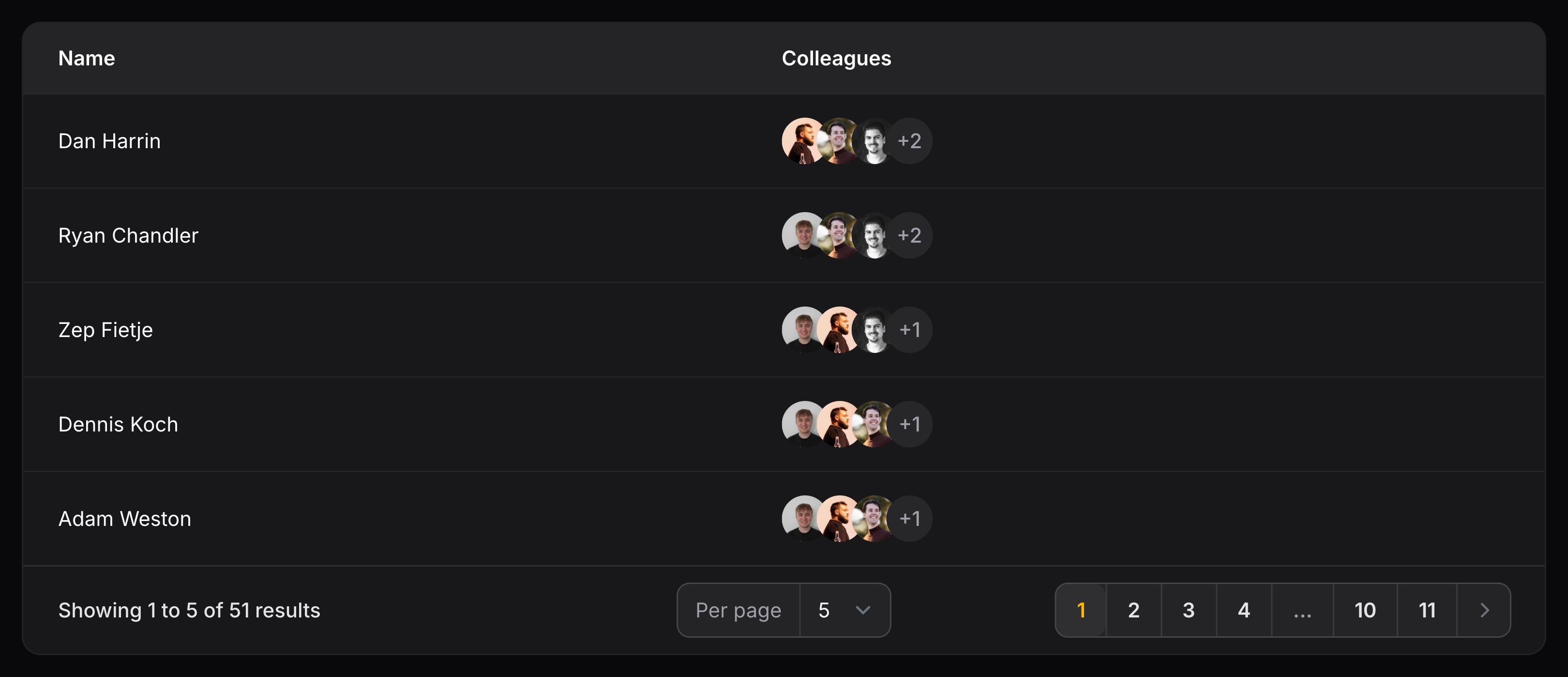This screenshot has height=677, width=1568.
Task: Open the per page dropdown
Action: click(845, 610)
